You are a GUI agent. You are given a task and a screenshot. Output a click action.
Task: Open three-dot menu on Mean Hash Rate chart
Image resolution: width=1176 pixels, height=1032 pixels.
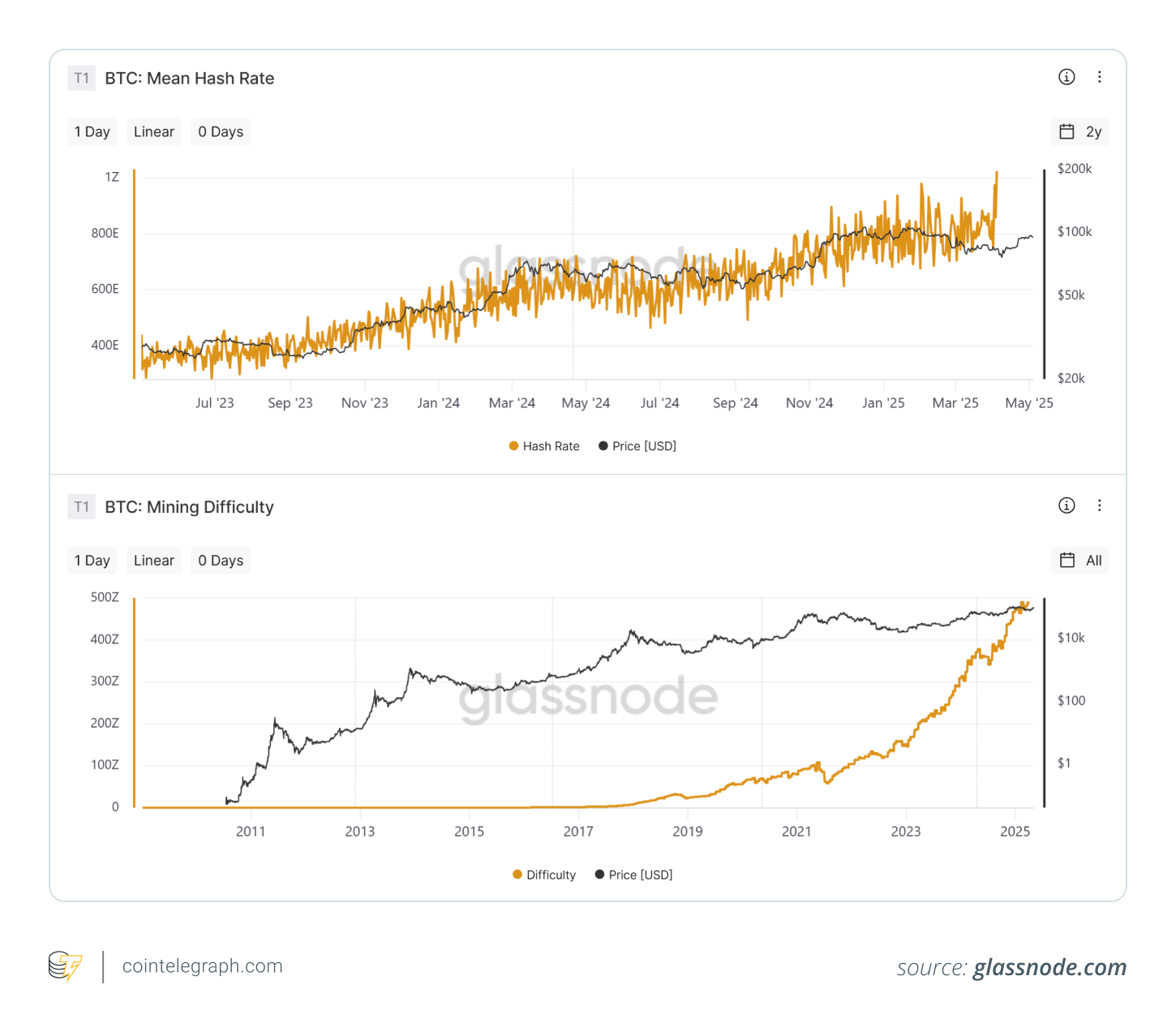point(1100,77)
